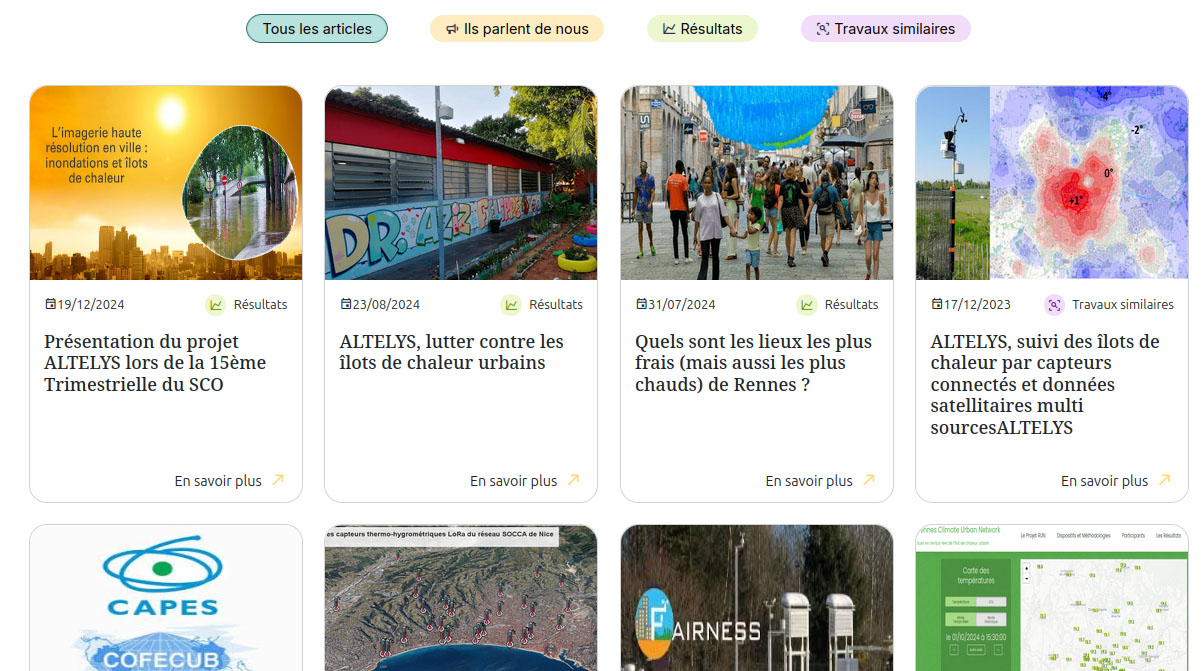The height and width of the screenshot is (671, 1202).
Task: Open 'Quels sont les lieux les plus frais' title
Action: pyautogui.click(x=753, y=363)
